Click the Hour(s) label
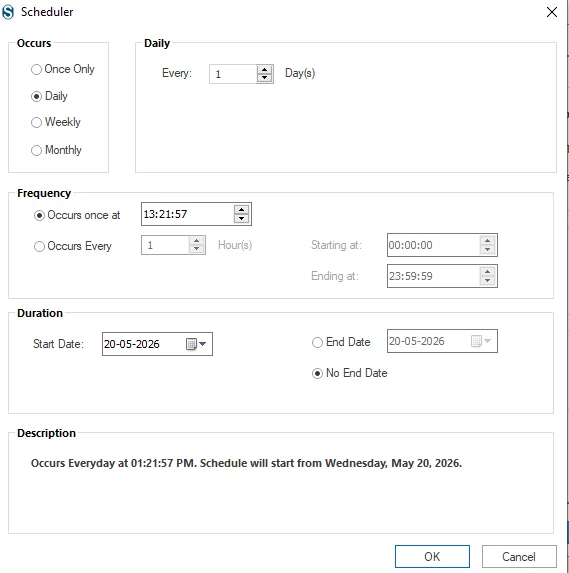Image resolution: width=569 pixels, height=573 pixels. click(235, 245)
